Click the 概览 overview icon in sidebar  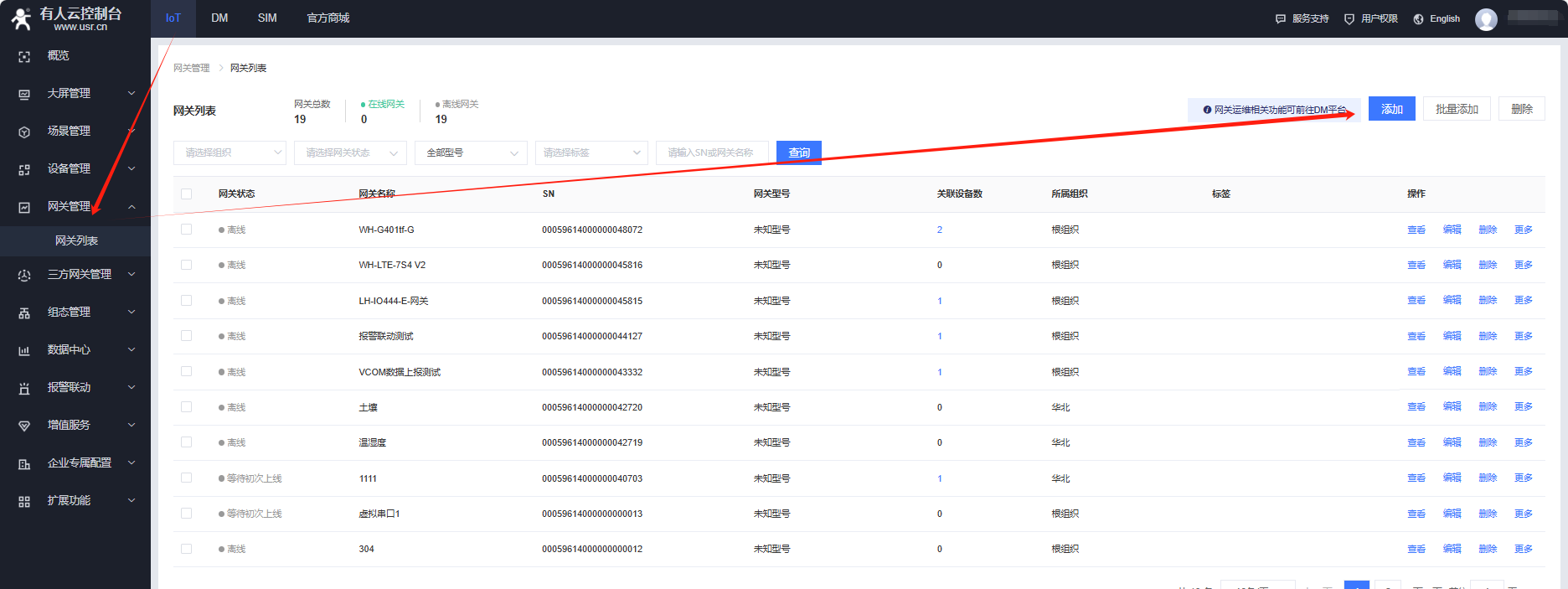pos(24,56)
